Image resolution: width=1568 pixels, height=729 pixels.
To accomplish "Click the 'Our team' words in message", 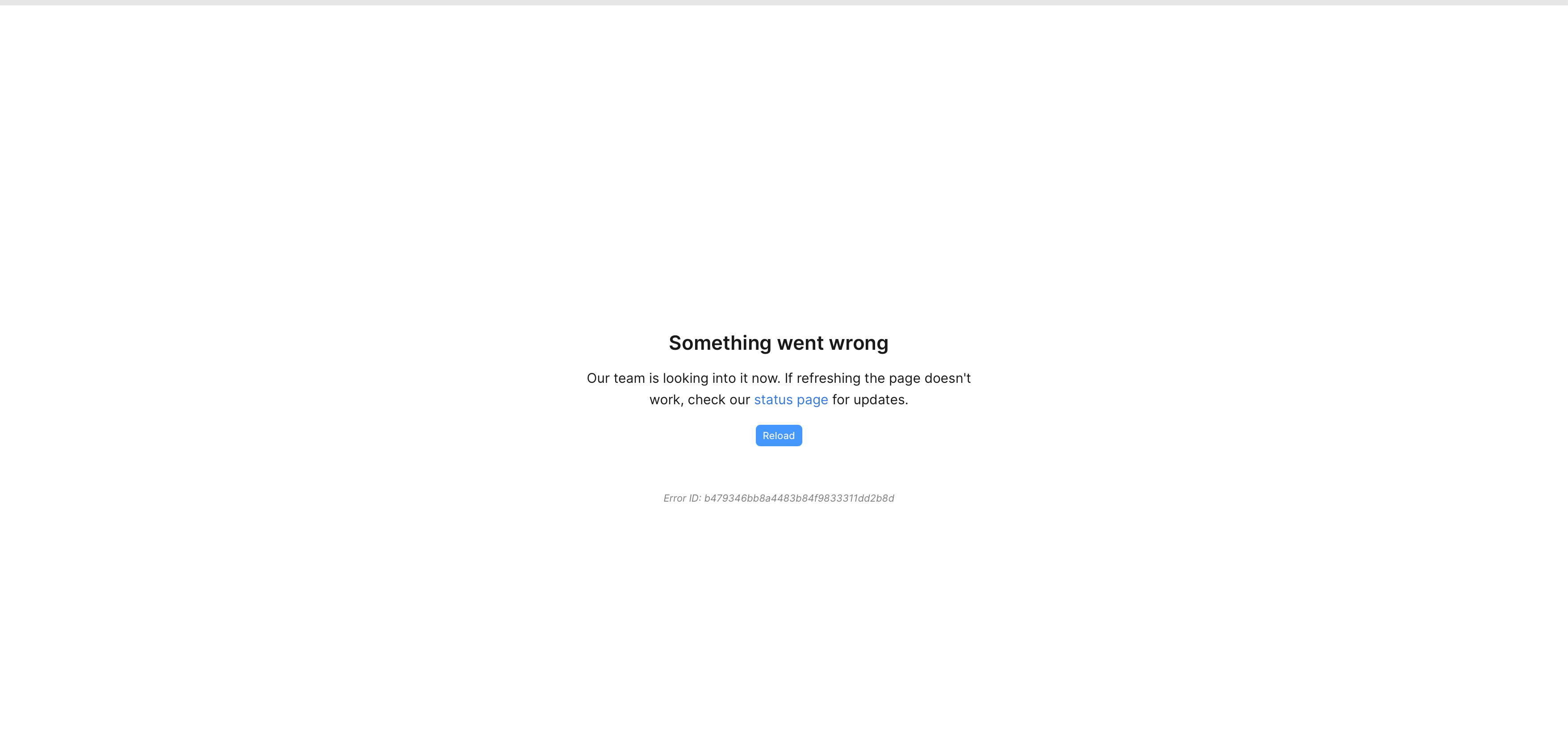I will (616, 378).
